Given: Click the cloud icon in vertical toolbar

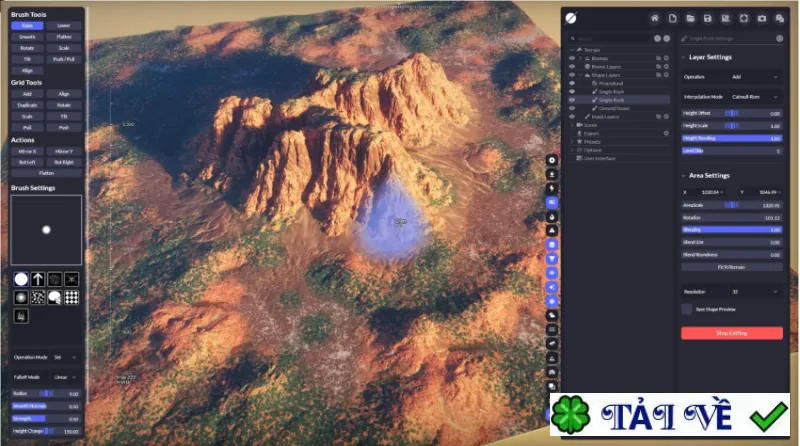Looking at the screenshot, I should [x=552, y=316].
